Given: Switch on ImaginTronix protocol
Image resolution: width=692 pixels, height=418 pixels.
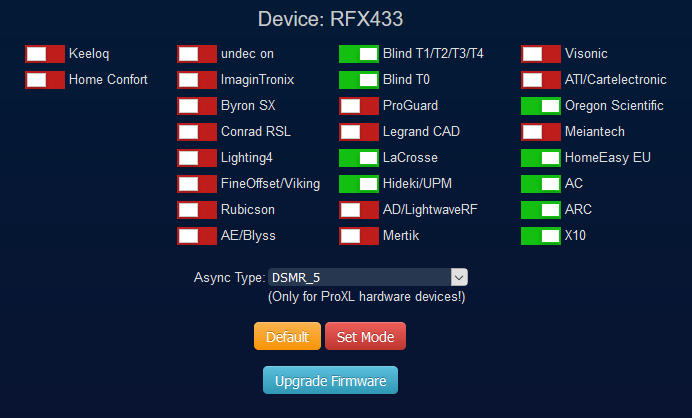Looking at the screenshot, I should click(197, 80).
